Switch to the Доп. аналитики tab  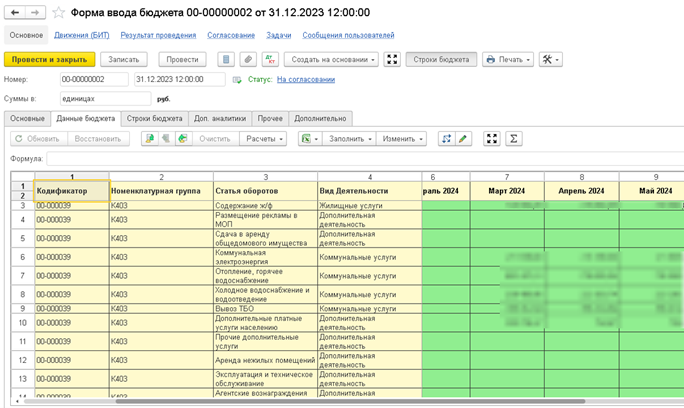[x=220, y=118]
